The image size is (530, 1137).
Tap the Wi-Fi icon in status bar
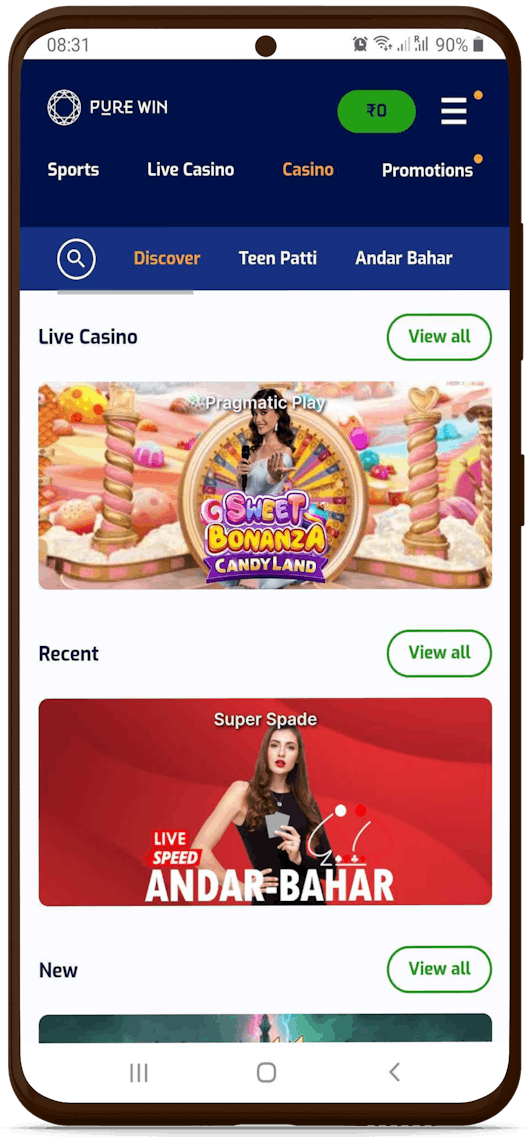[383, 44]
